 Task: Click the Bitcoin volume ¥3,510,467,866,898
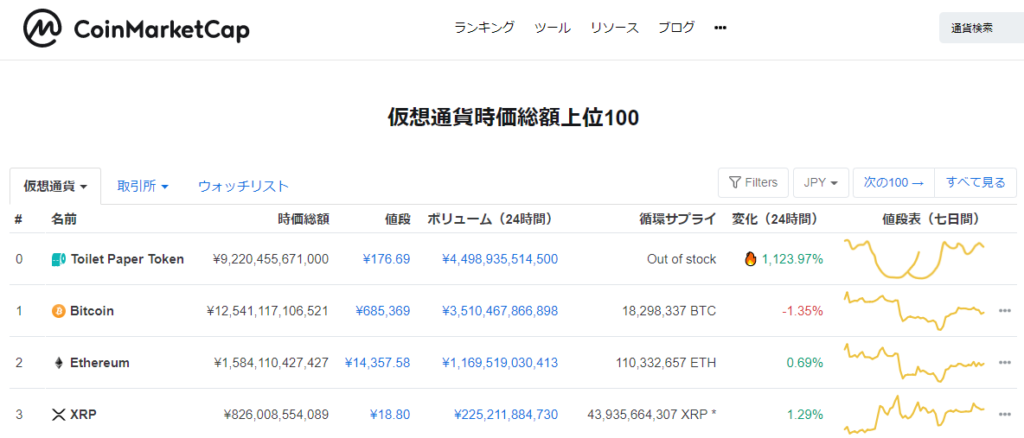(x=500, y=311)
